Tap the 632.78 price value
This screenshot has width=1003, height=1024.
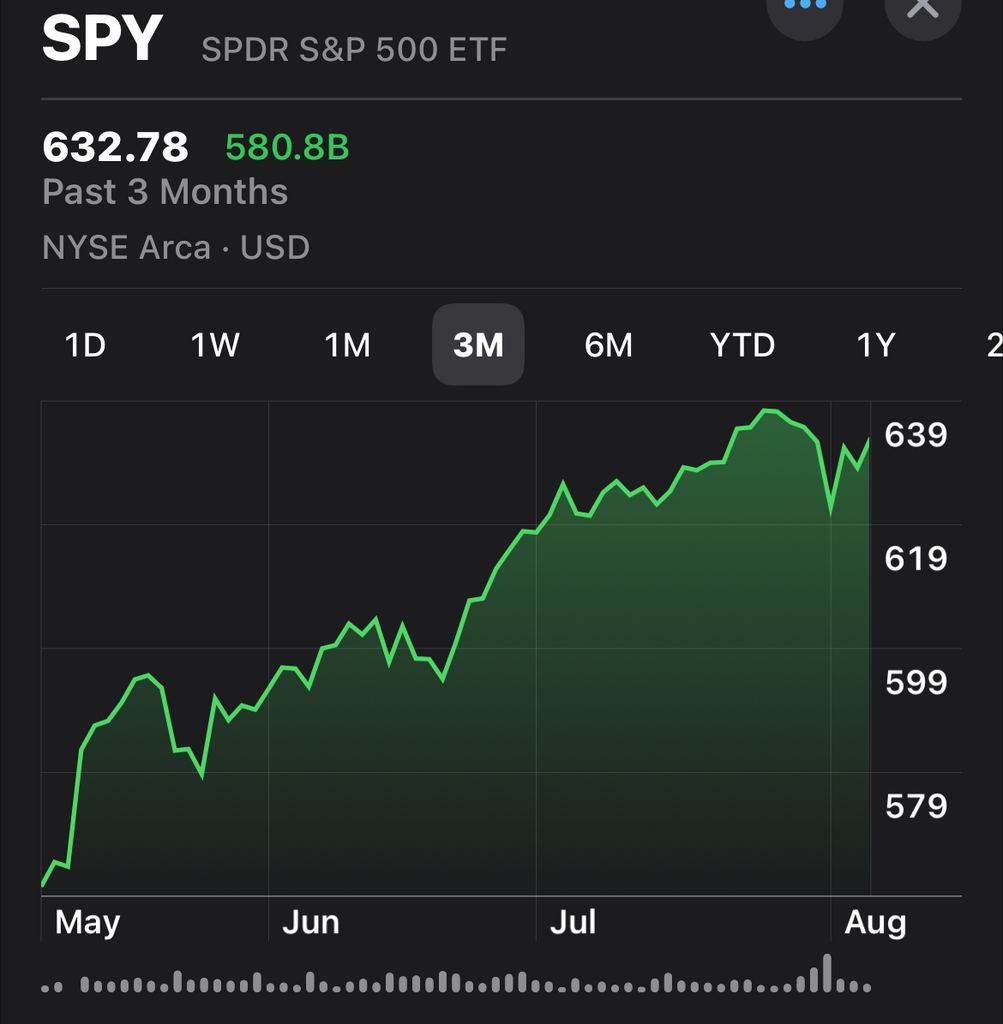click(115, 148)
